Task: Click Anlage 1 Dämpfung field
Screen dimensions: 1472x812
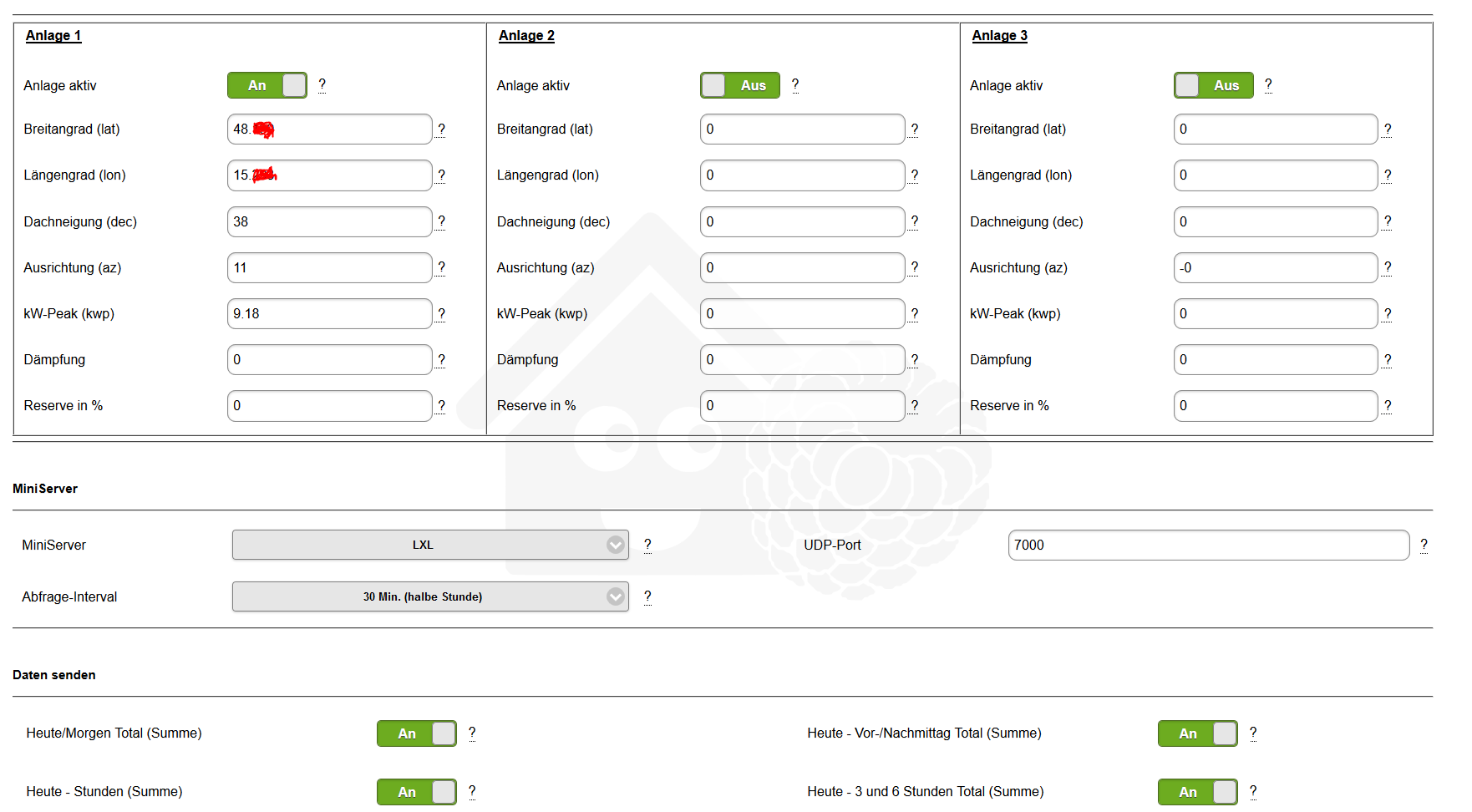Action: [330, 360]
